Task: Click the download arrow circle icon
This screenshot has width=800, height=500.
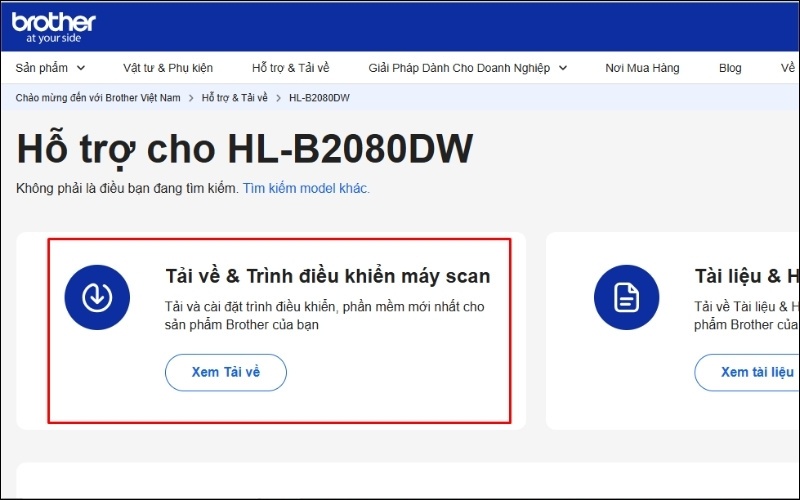Action: coord(97,297)
